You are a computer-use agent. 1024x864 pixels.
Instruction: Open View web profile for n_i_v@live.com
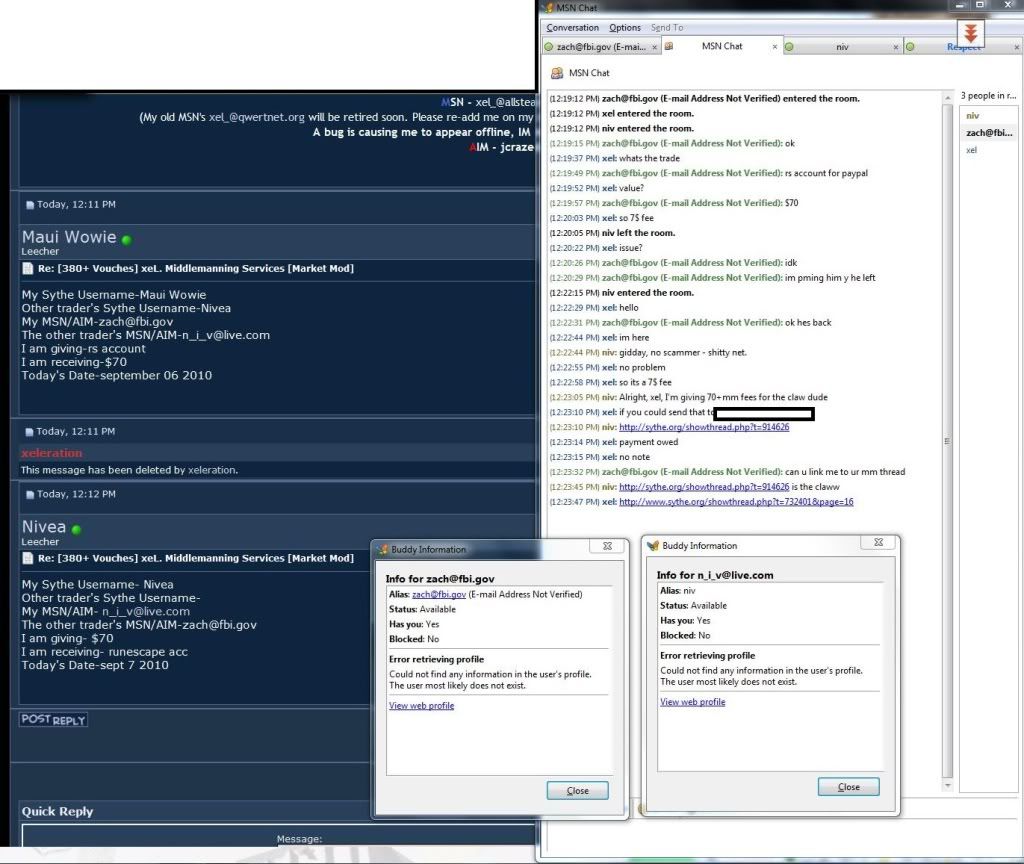[692, 702]
